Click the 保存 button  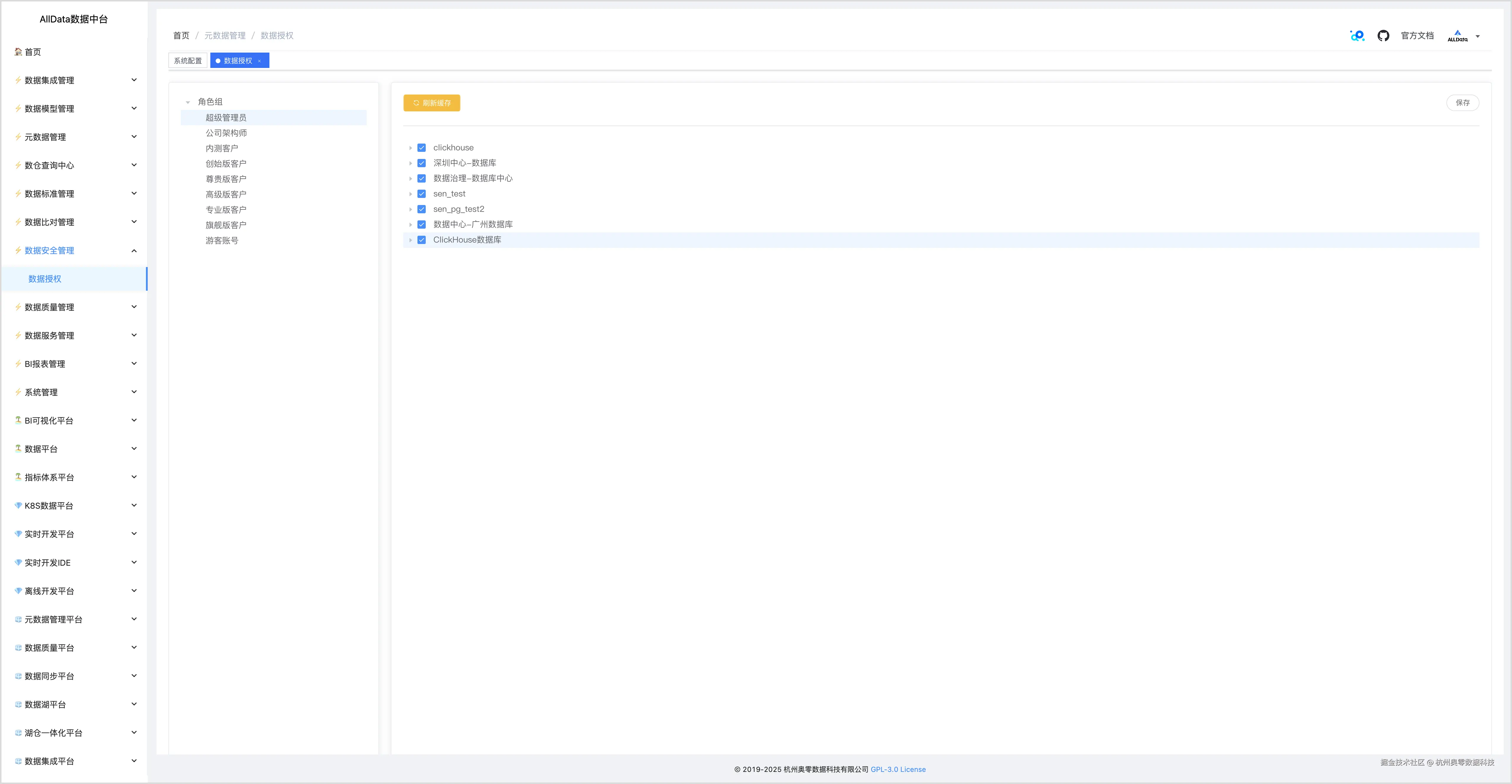(1462, 103)
